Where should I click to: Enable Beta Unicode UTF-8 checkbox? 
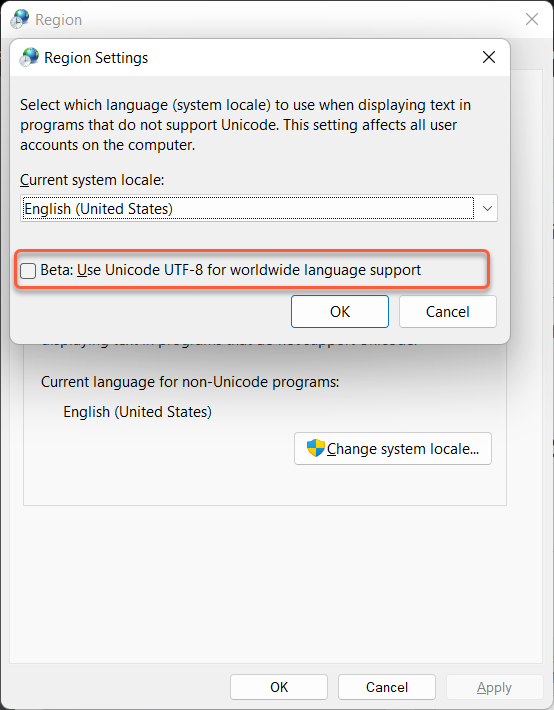click(28, 271)
